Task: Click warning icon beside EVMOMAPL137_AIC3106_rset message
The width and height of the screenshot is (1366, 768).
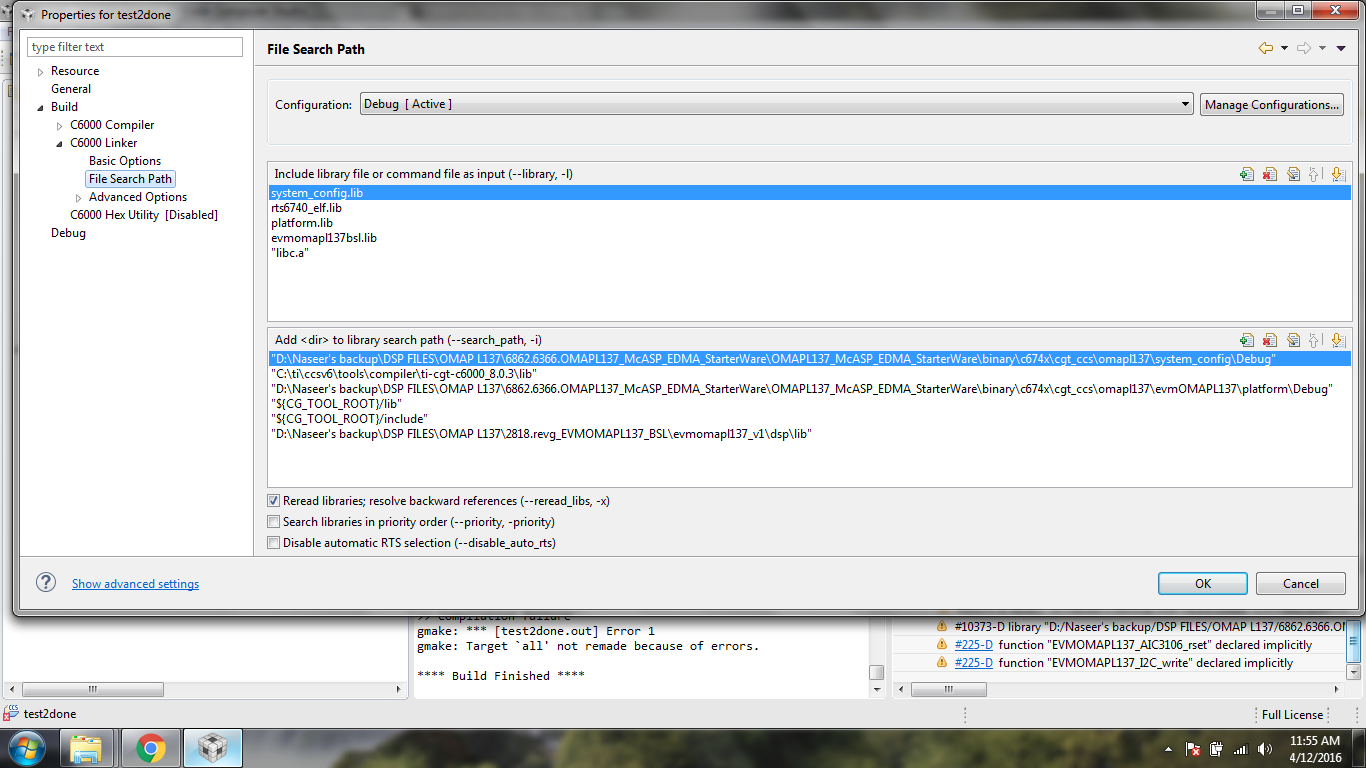Action: 941,645
